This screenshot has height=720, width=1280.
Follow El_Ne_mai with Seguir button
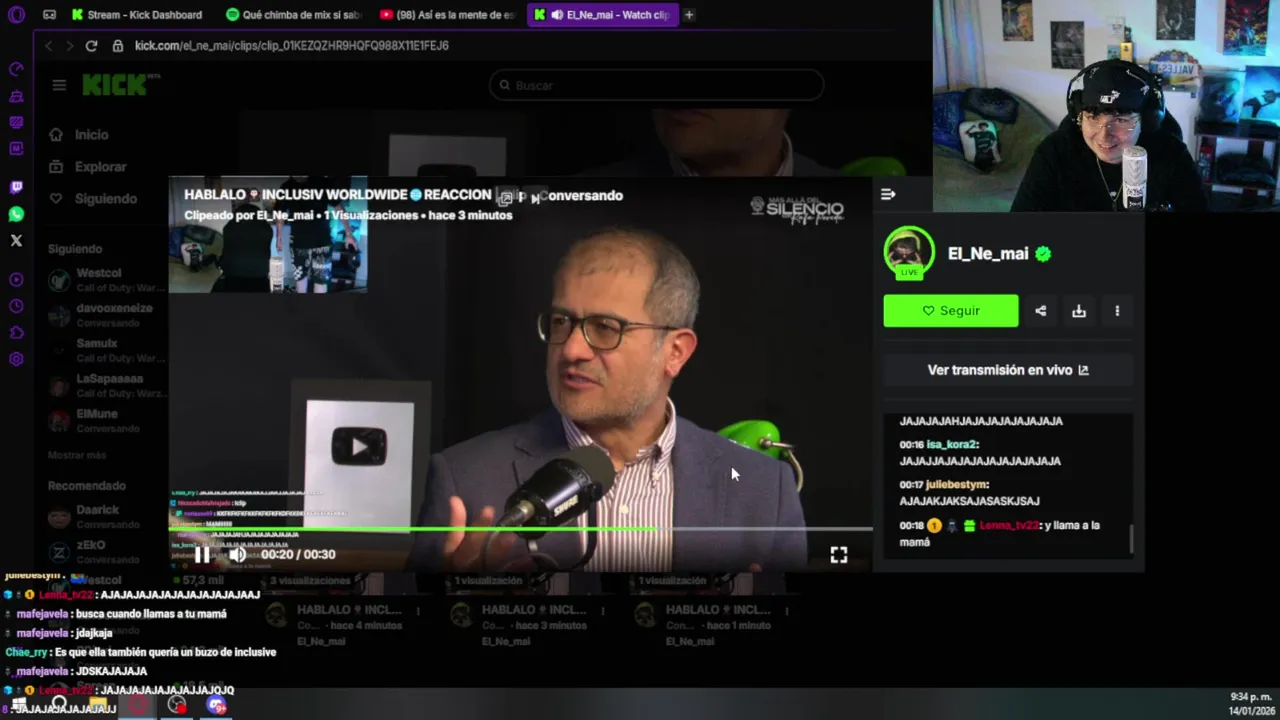click(951, 311)
